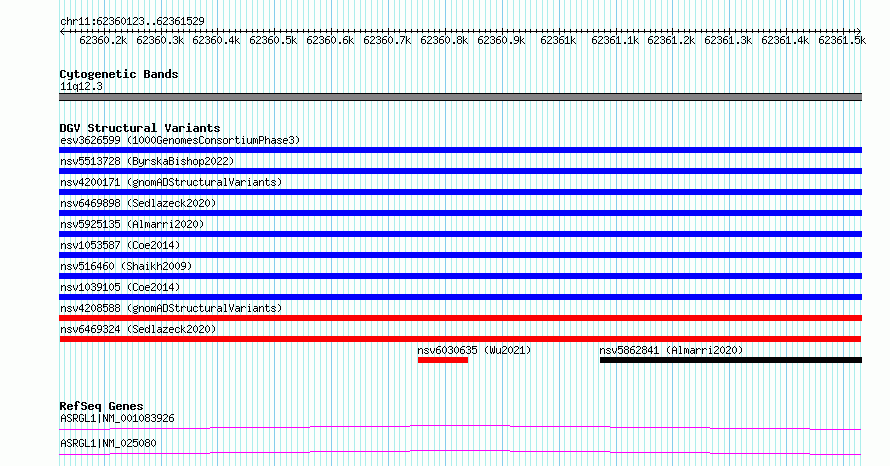Click the nsv4208588 gnomADStructuralVariants label
The image size is (890, 466).
pyautogui.click(x=171, y=308)
